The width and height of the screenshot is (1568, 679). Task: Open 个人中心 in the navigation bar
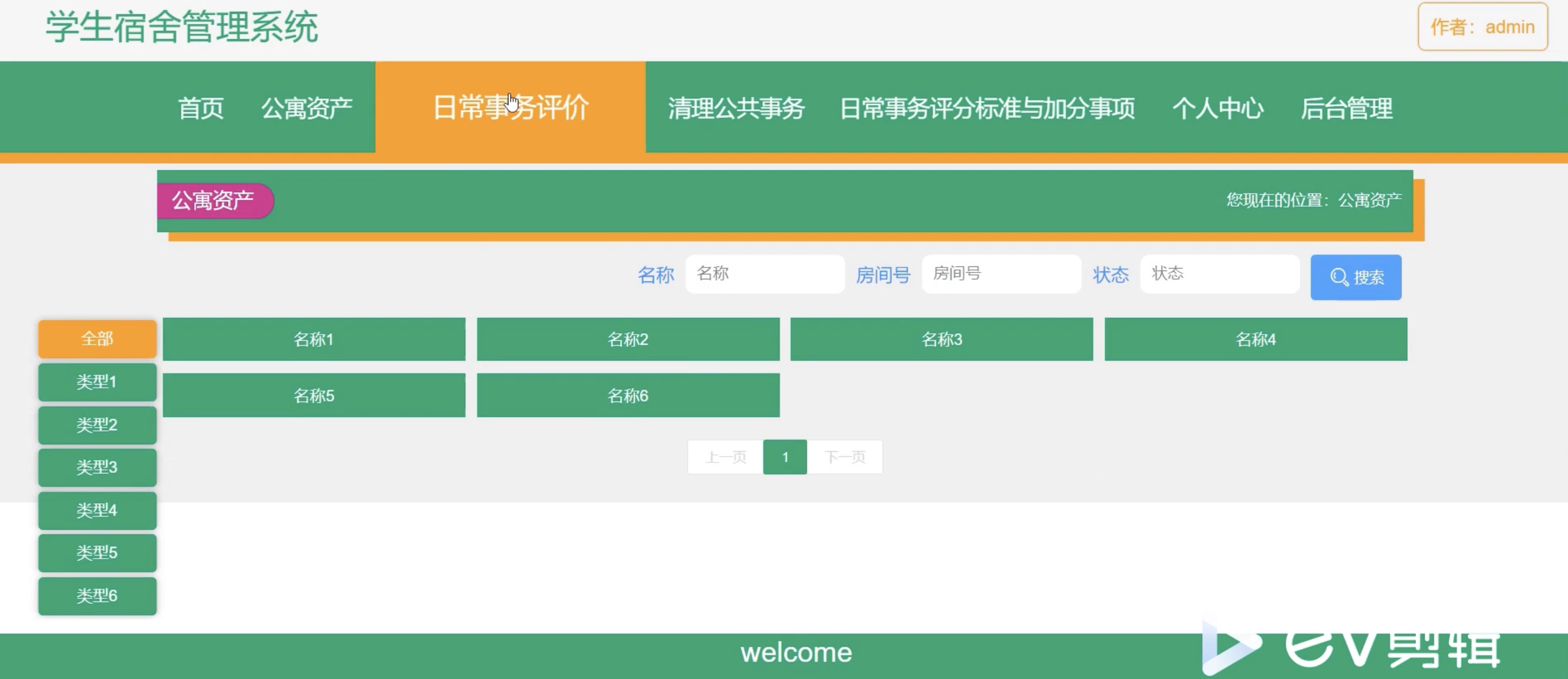tap(1217, 108)
